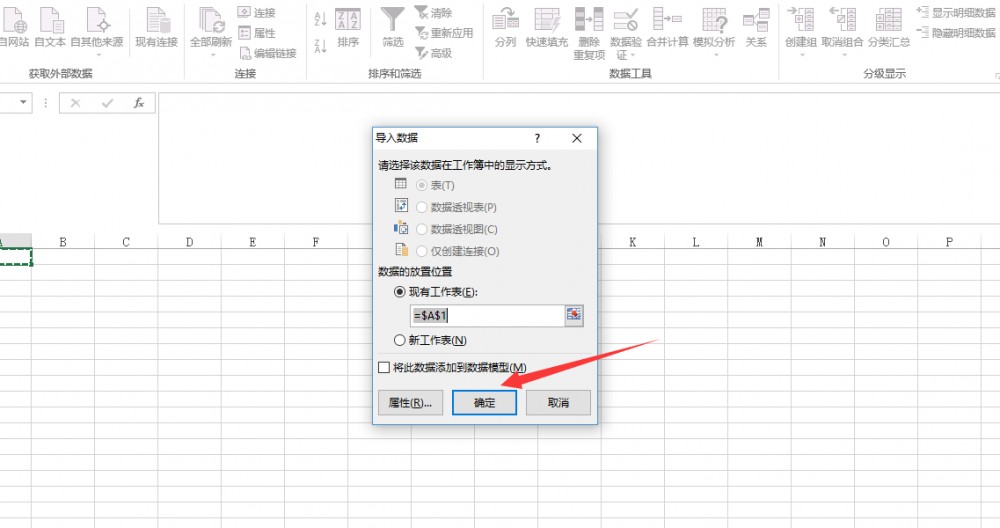
Task: Click 快速填充 (Flash Fill) icon
Action: point(547,20)
